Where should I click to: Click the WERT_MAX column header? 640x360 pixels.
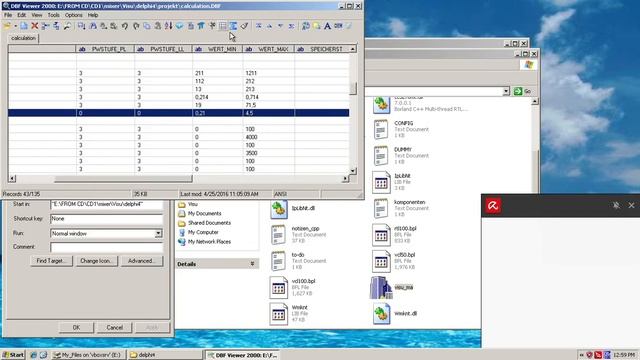269,49
